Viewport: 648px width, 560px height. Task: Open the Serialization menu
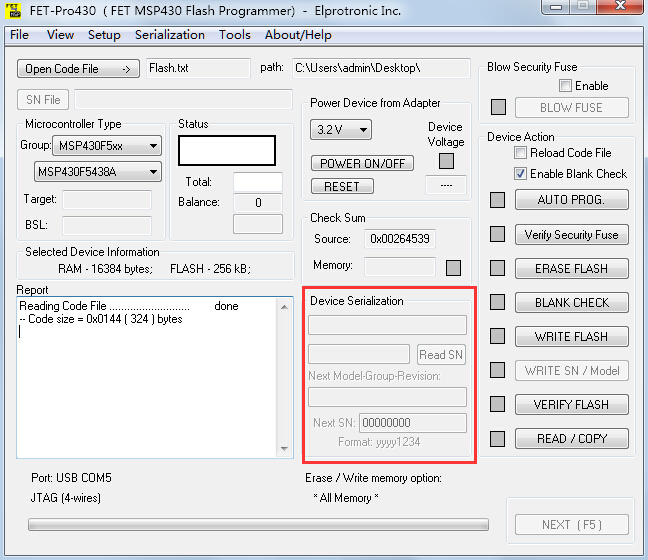pos(170,35)
